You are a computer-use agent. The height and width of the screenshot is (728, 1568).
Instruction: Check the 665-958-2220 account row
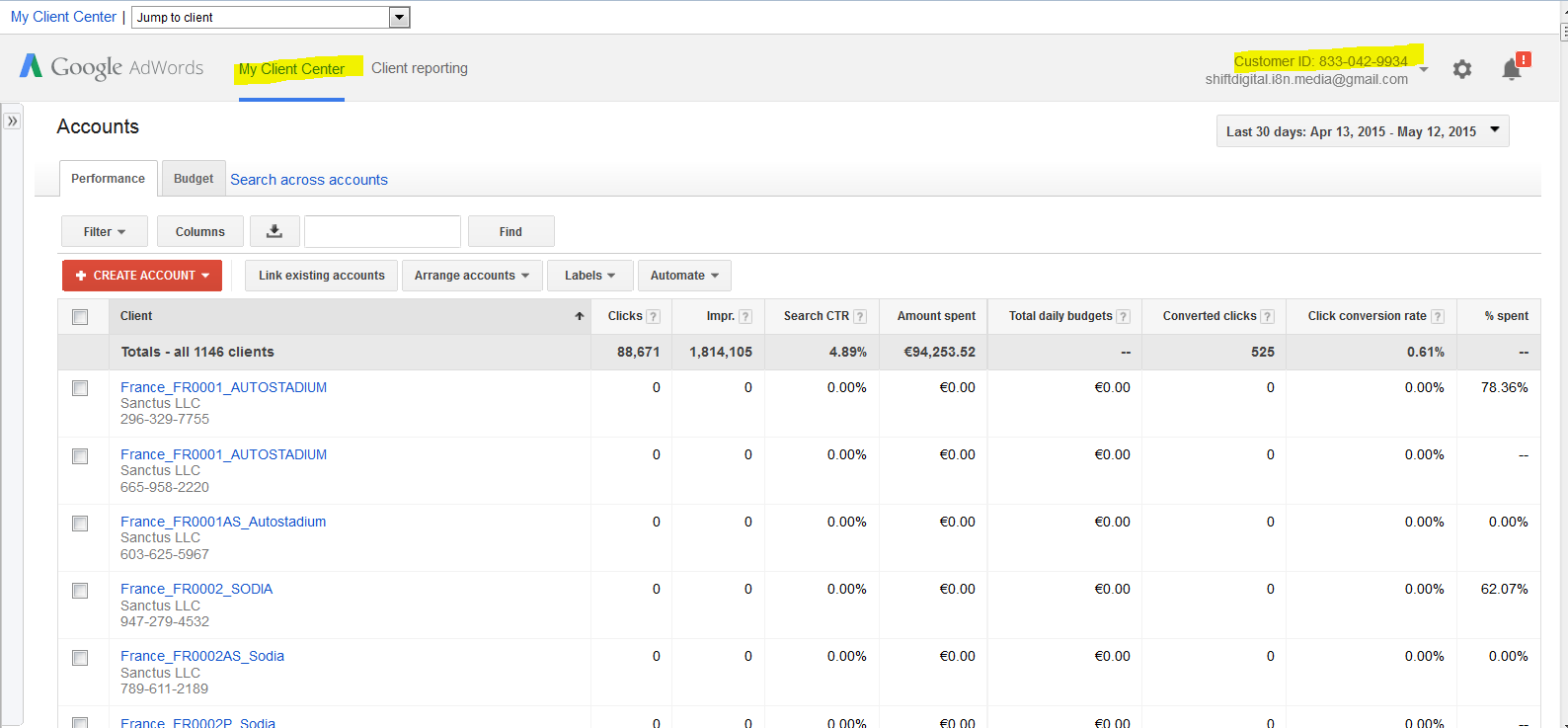click(x=80, y=456)
